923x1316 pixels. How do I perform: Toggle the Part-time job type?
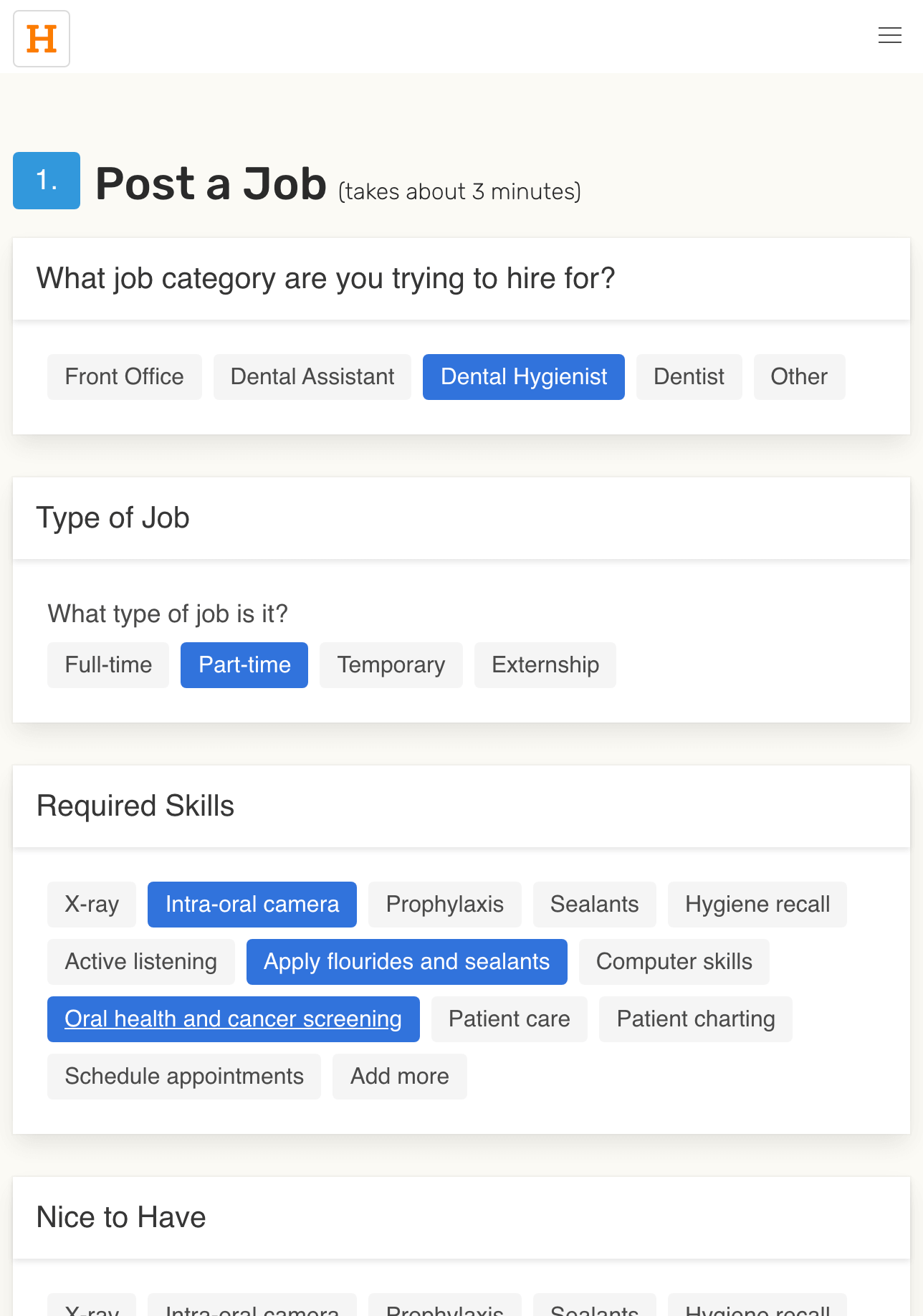244,665
